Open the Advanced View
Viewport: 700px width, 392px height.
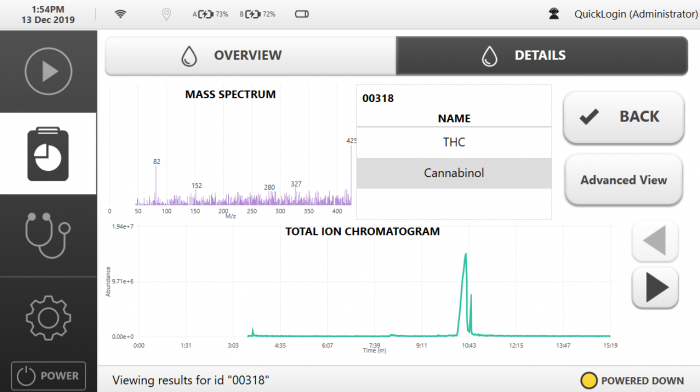click(x=624, y=180)
